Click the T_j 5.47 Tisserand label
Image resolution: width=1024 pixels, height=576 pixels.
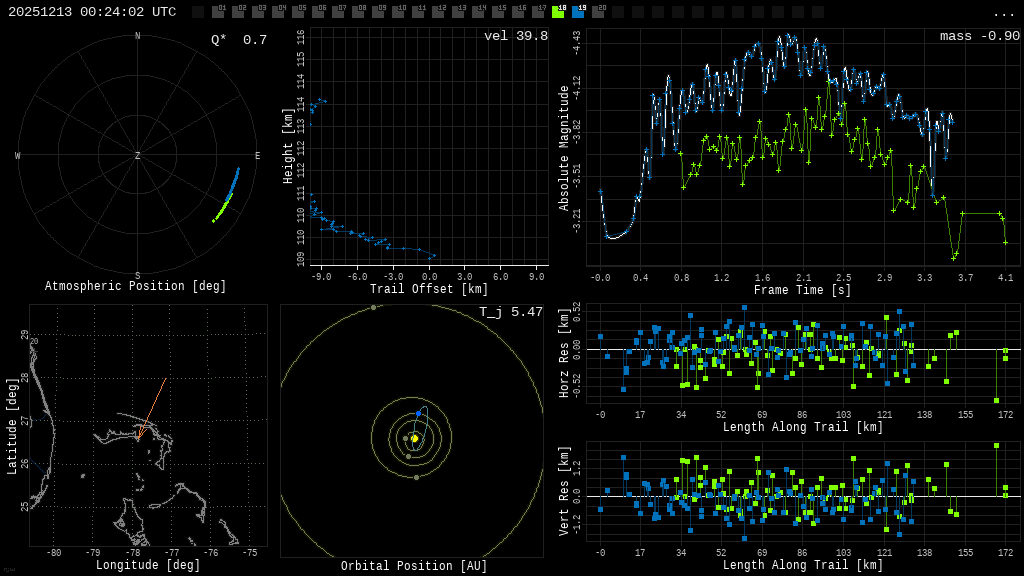(x=510, y=313)
